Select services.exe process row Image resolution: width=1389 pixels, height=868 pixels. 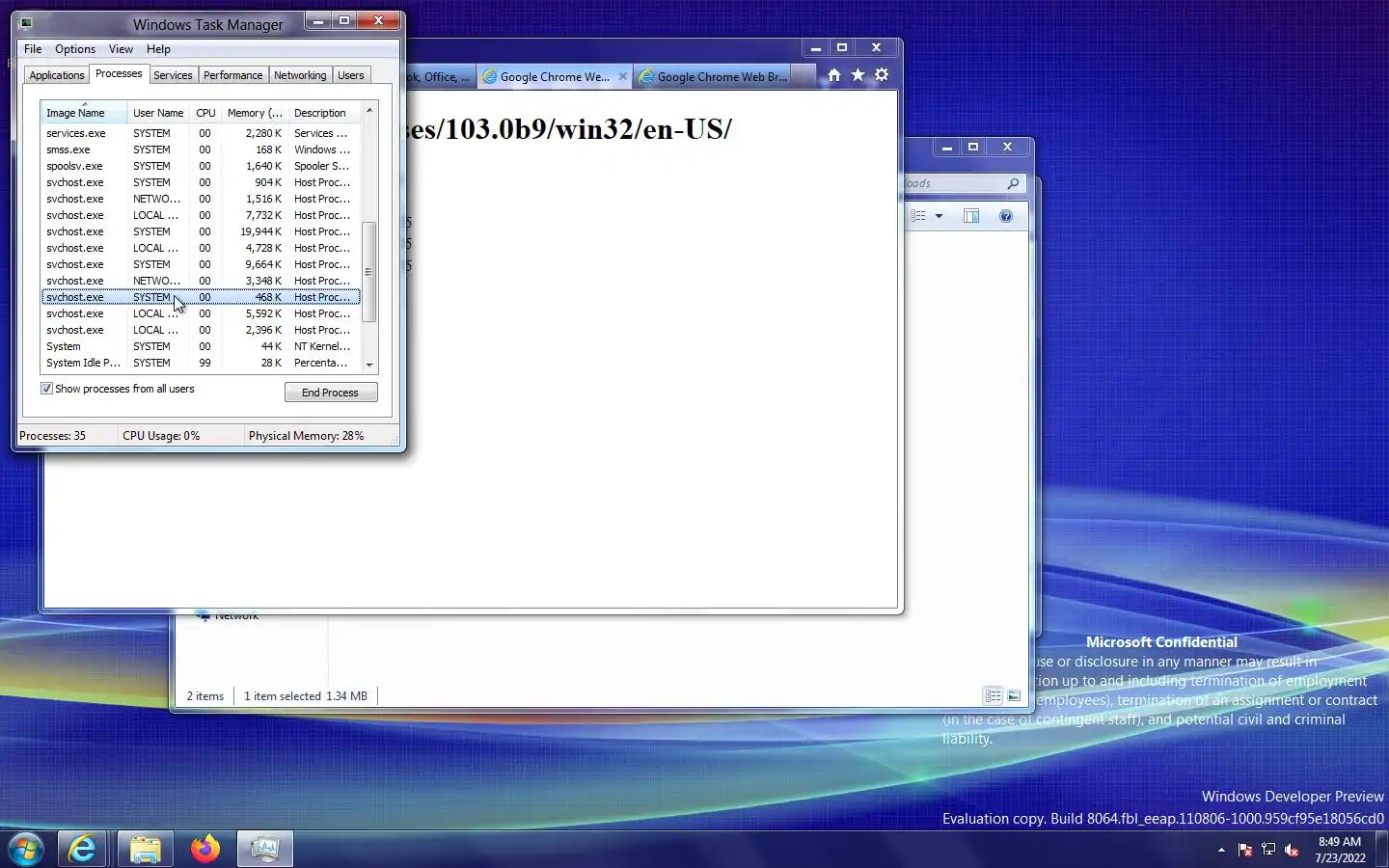tap(201, 133)
